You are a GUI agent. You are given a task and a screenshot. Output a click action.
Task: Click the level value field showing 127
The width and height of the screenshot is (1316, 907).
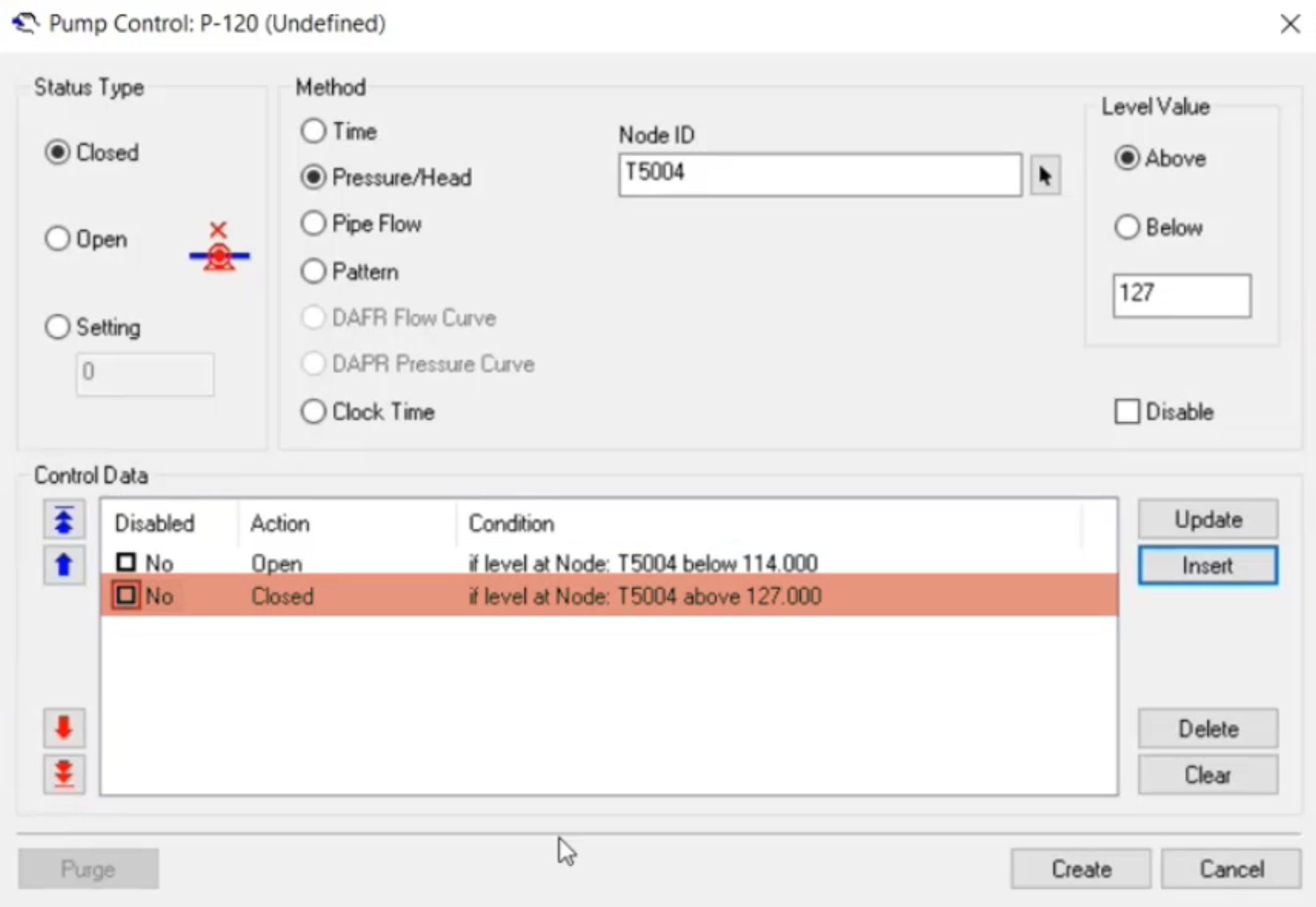pos(1181,296)
